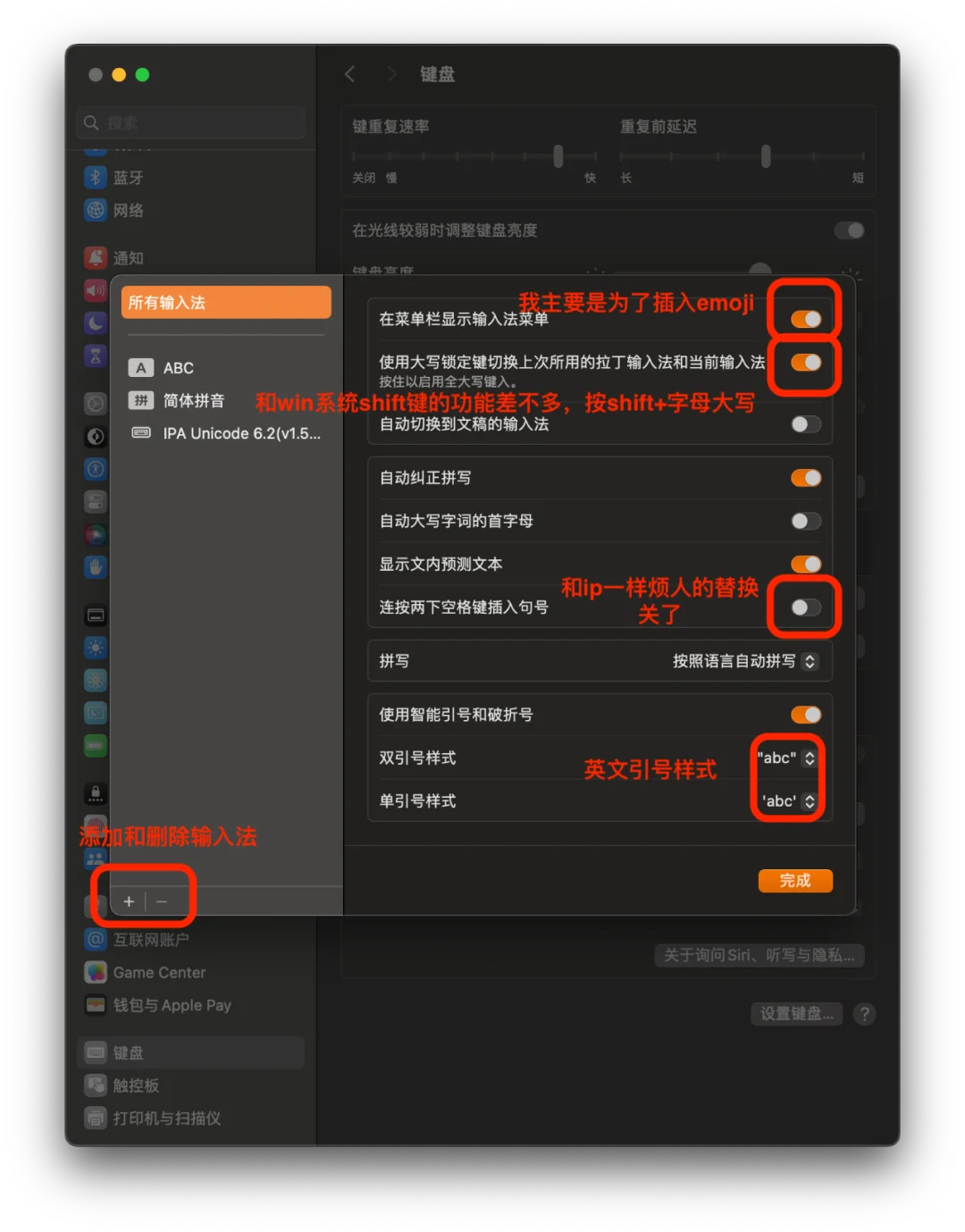Viewport: 965px width, 1232px height.
Task: Toggle 在菜单栏显示输入法菜单 switch
Action: (x=806, y=319)
